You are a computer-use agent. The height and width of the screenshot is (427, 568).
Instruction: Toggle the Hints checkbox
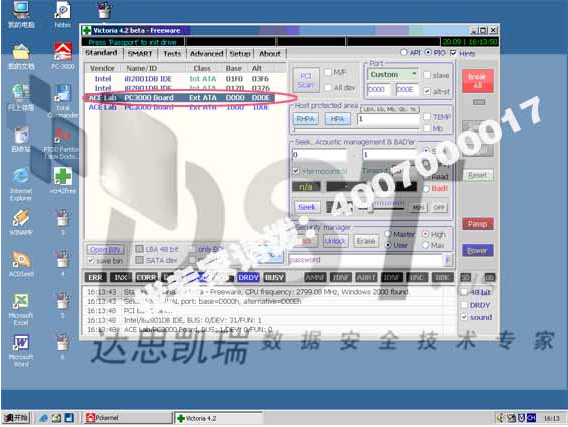point(453,53)
